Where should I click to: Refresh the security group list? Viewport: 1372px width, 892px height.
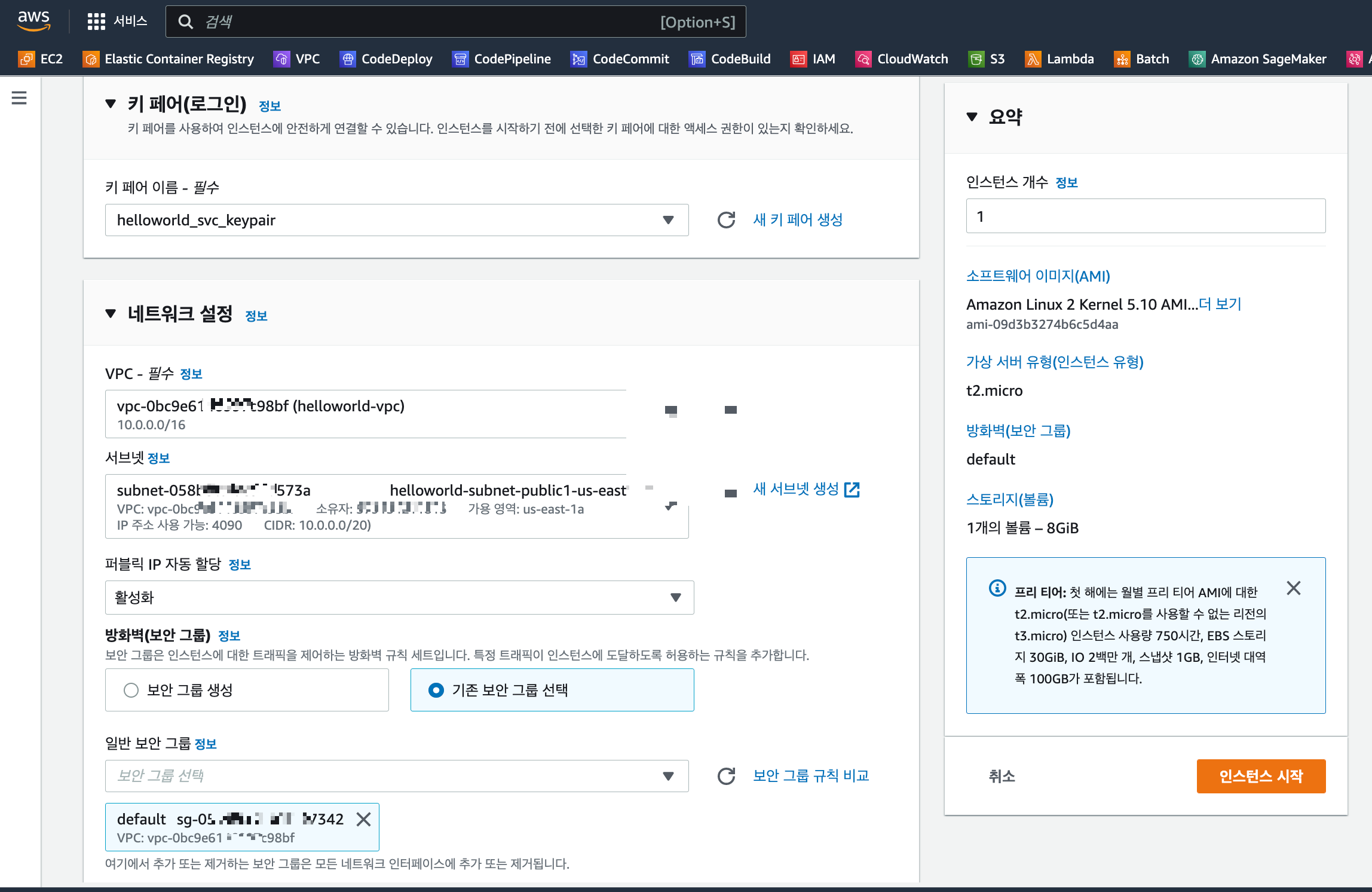tap(726, 776)
